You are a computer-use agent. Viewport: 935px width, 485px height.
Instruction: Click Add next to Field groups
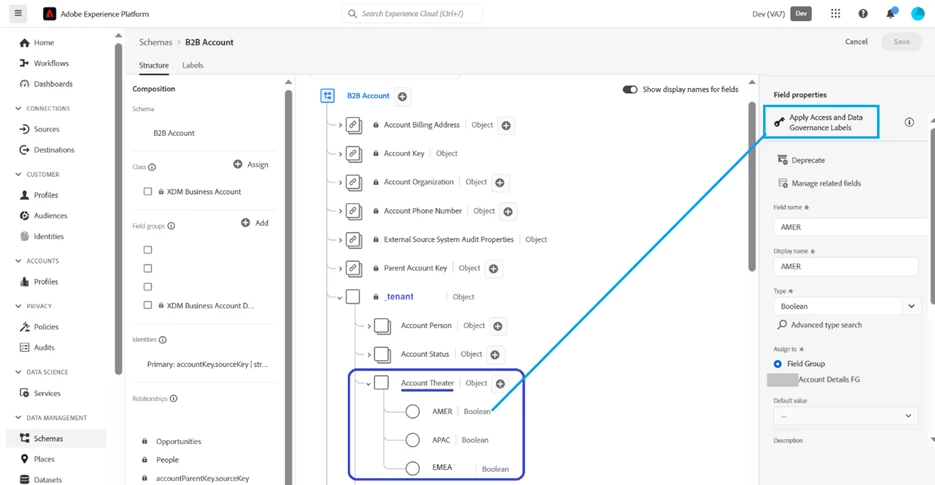[255, 223]
